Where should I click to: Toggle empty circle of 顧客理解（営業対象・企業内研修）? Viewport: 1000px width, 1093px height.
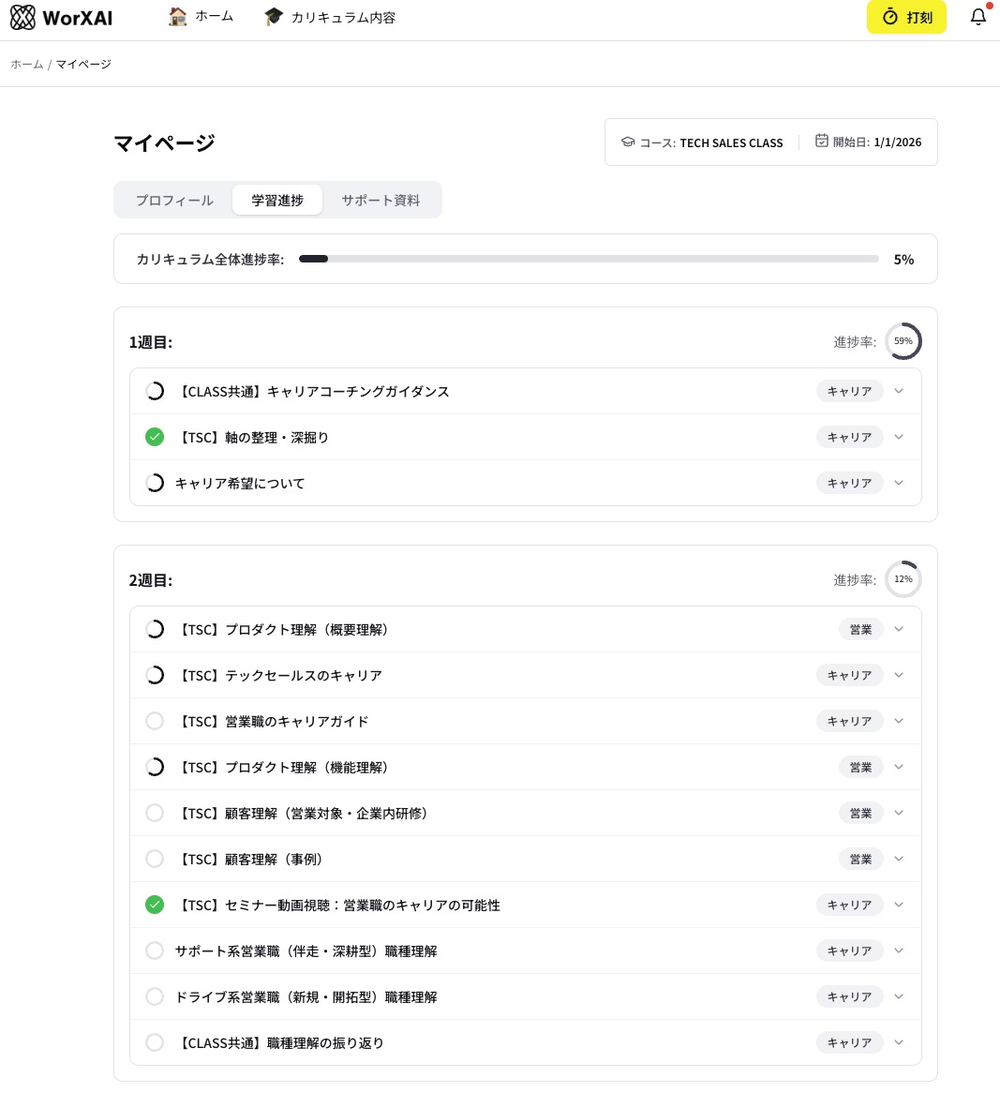coord(155,813)
